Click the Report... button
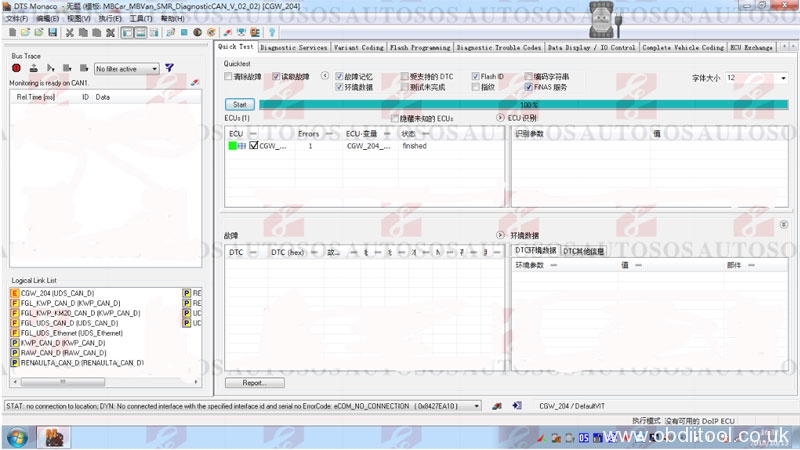The width and height of the screenshot is (800, 450). (255, 383)
